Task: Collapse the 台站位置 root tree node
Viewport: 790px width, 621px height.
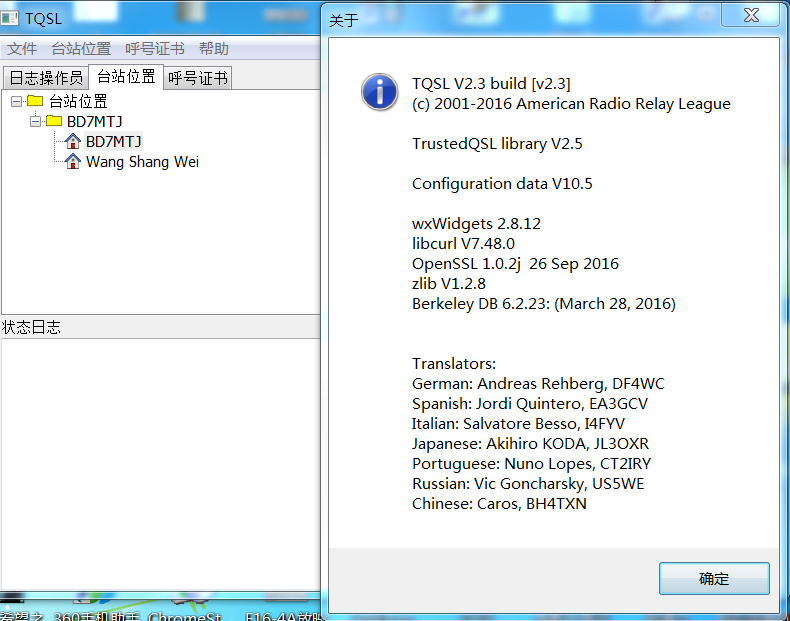Action: click(x=17, y=101)
